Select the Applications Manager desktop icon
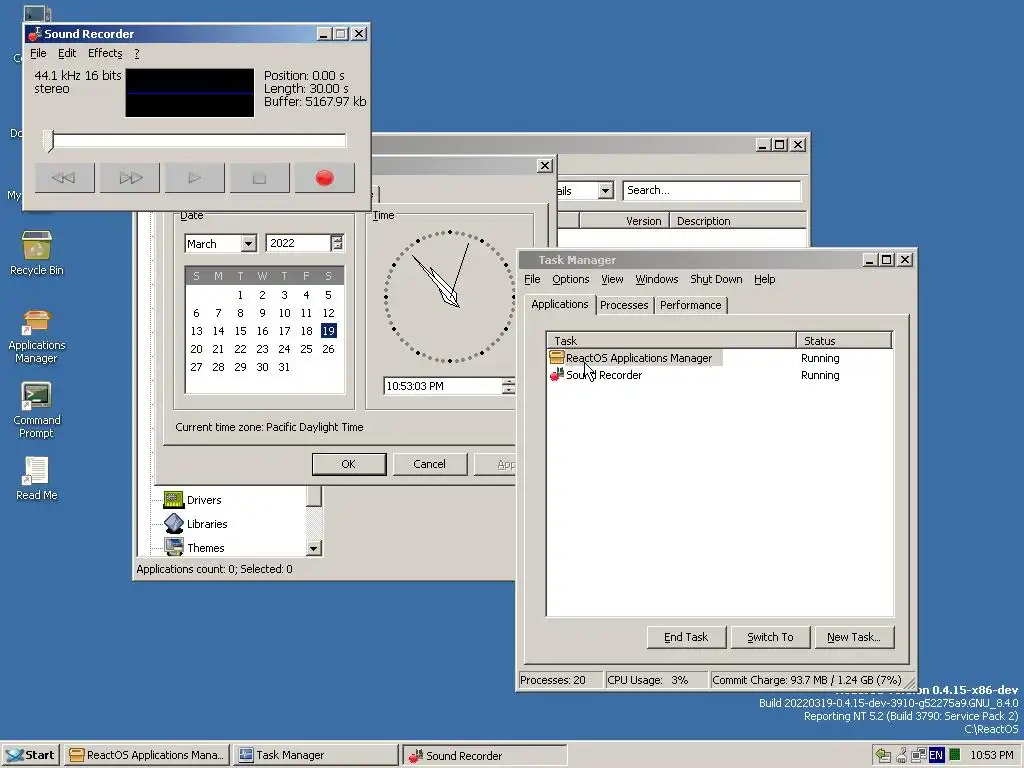This screenshot has height=768, width=1024. (x=37, y=337)
